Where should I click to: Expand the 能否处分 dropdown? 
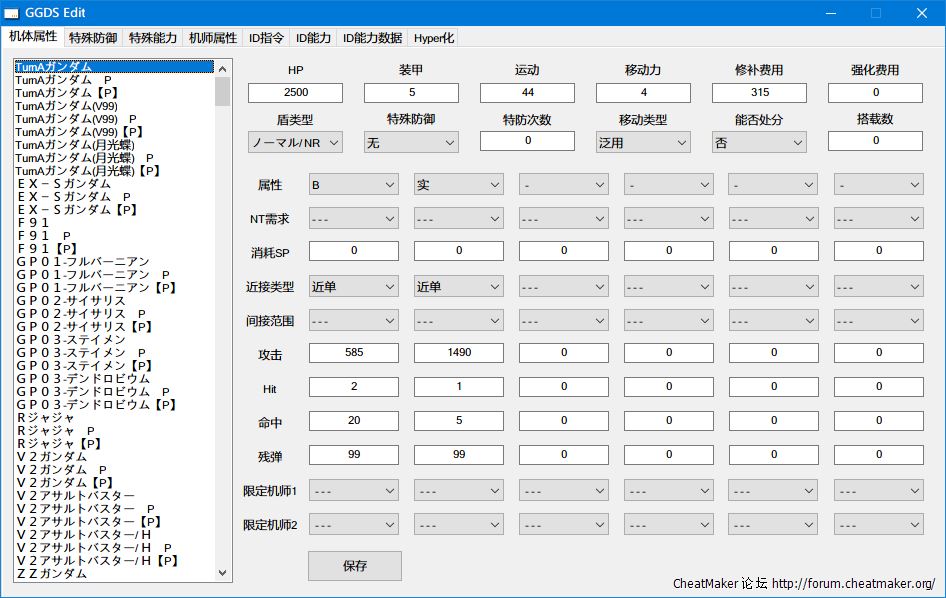(758, 143)
